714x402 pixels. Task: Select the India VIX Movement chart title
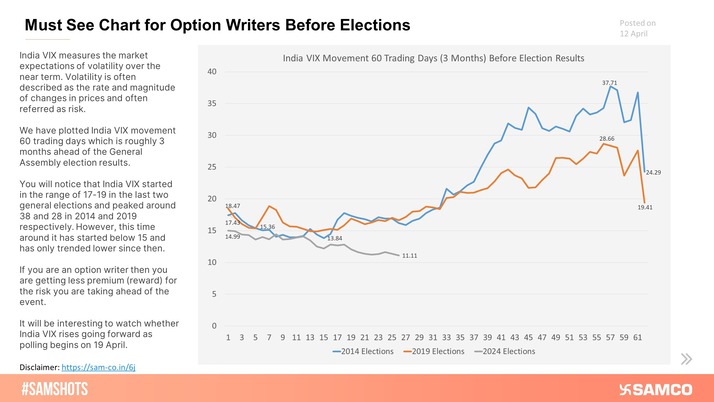pos(432,60)
